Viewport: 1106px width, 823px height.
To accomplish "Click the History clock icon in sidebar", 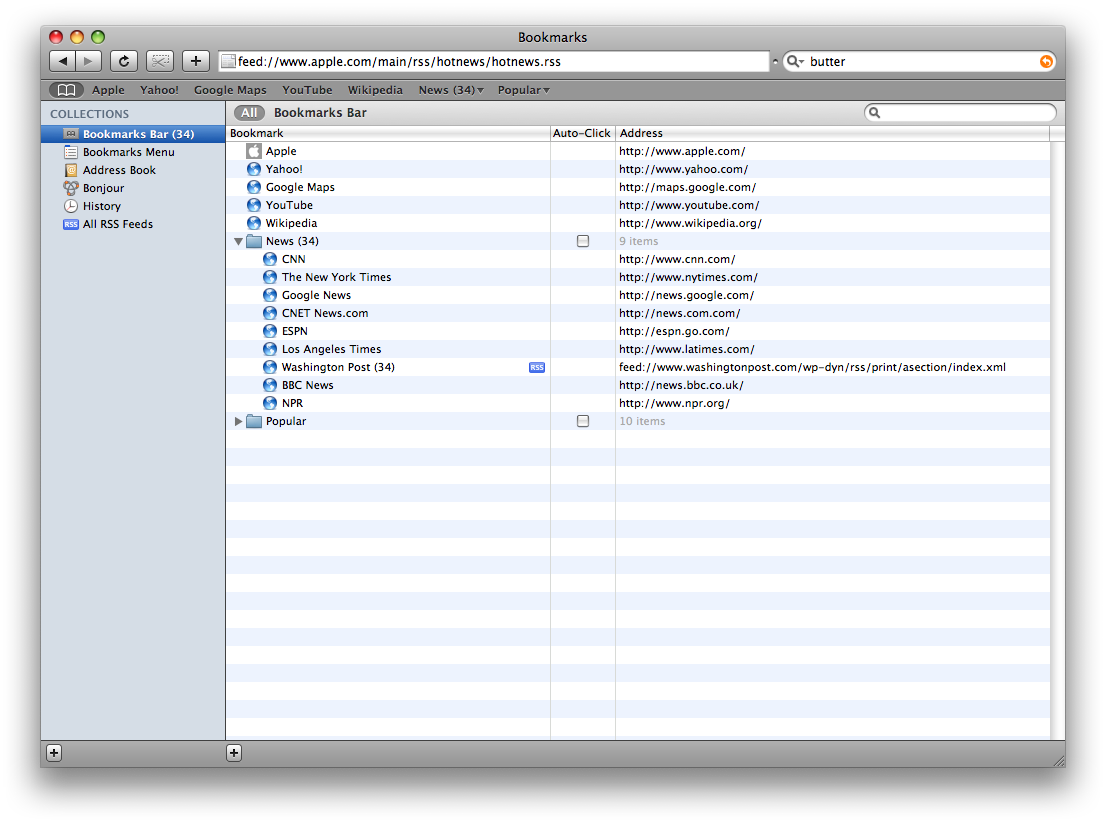I will coord(71,206).
